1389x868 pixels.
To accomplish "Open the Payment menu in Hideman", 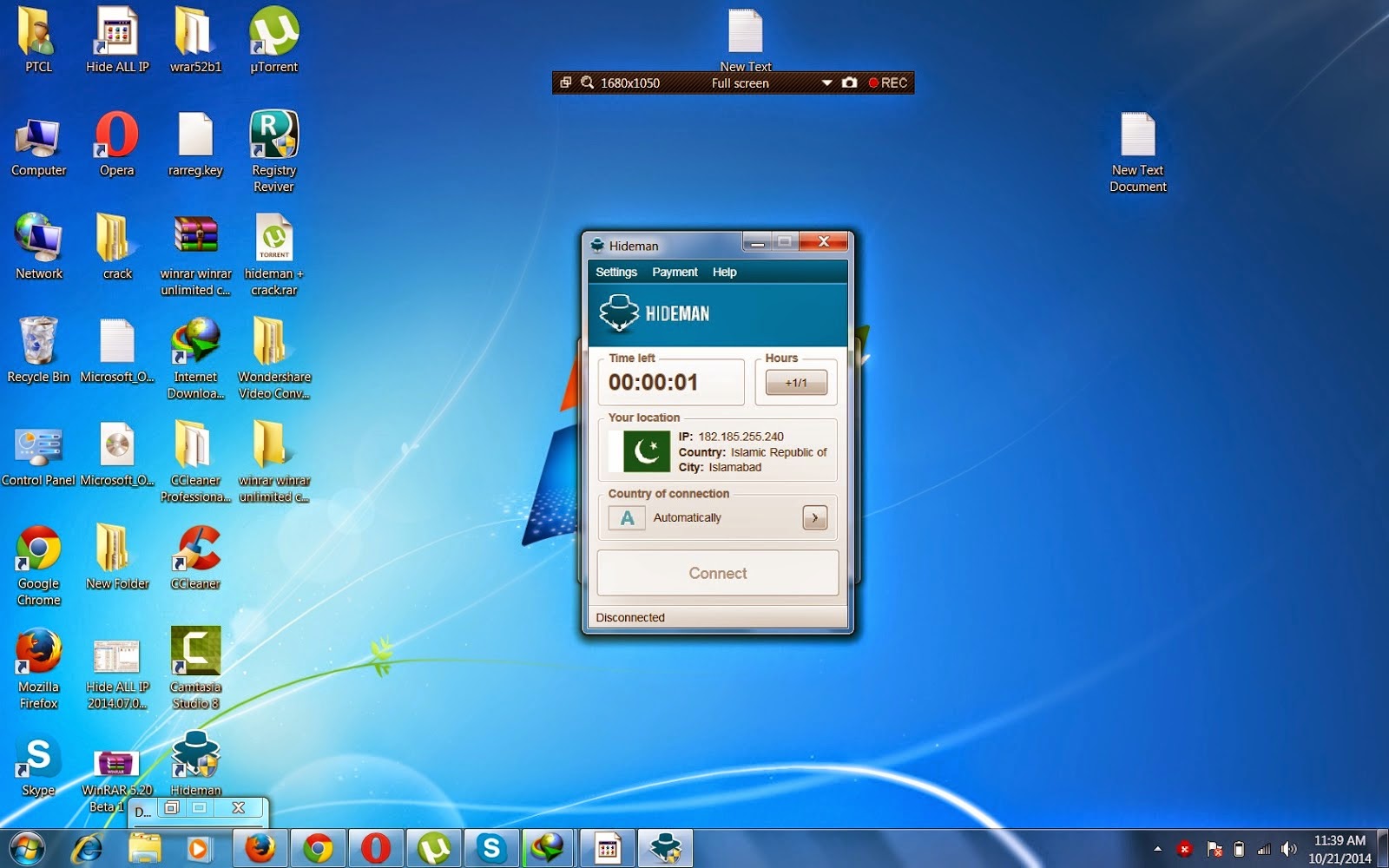I will [675, 272].
